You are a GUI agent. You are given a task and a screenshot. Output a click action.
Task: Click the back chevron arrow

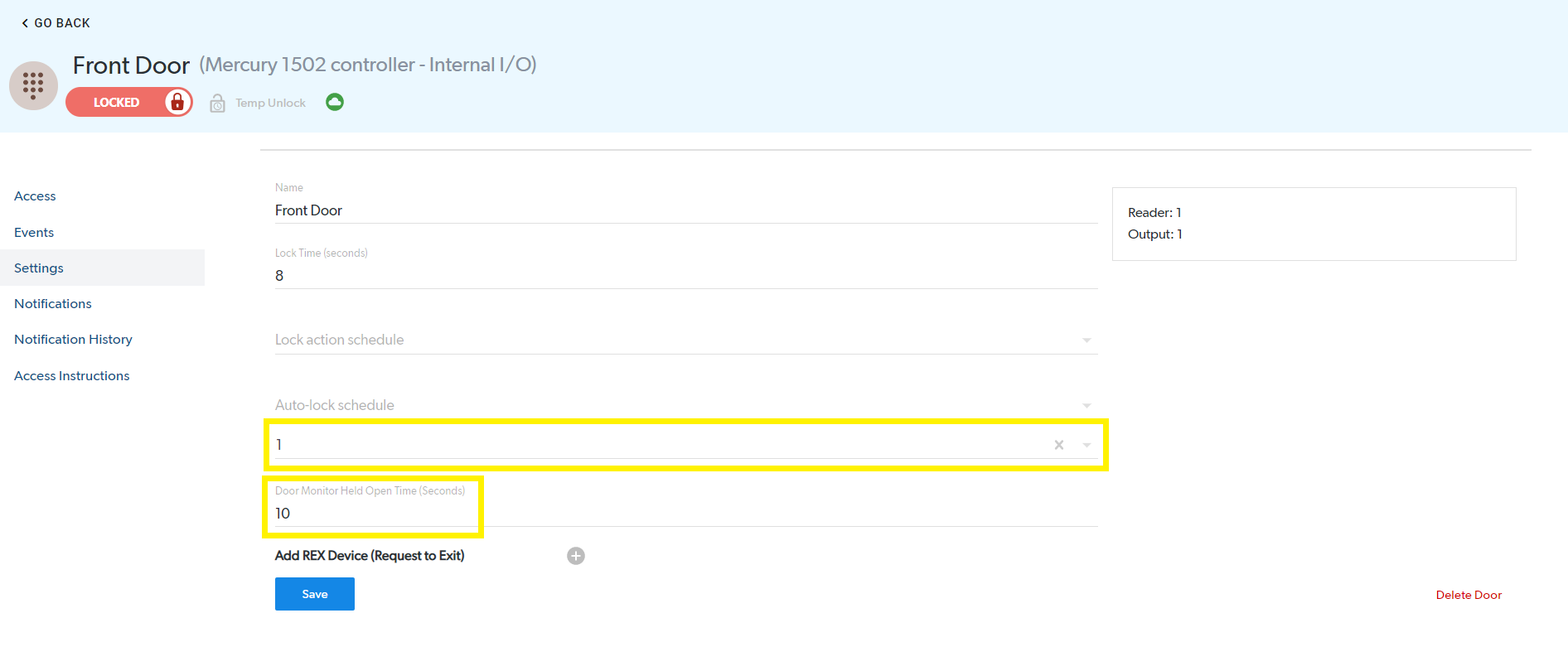[x=25, y=23]
